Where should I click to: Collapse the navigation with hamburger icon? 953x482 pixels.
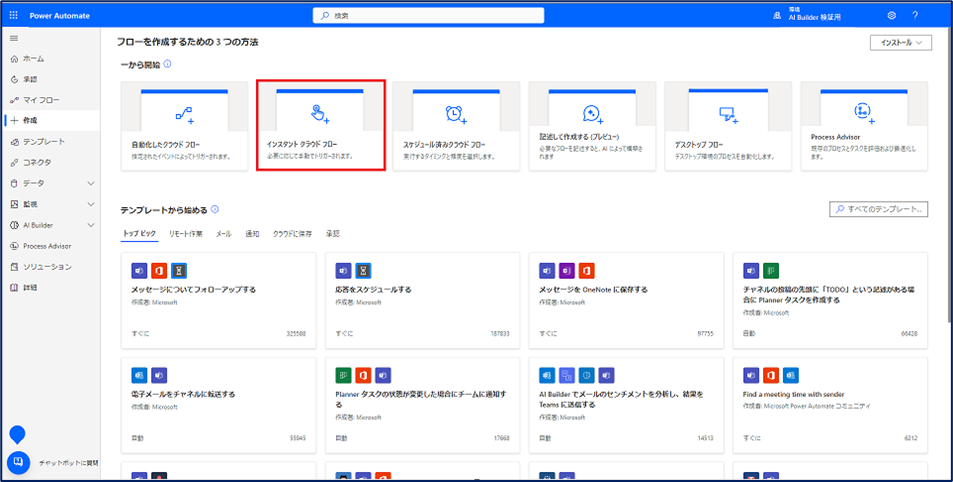[x=14, y=38]
